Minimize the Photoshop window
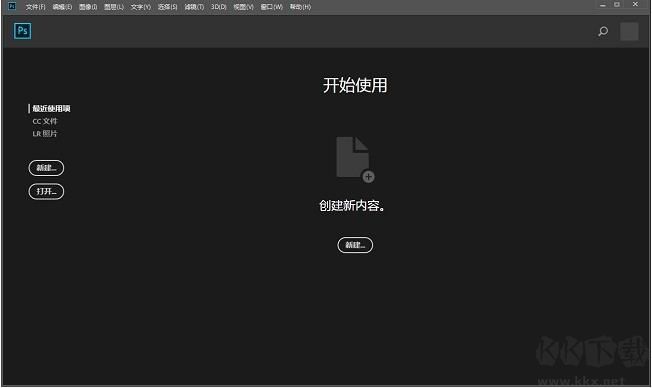This screenshot has height=388, width=652. [603, 5]
